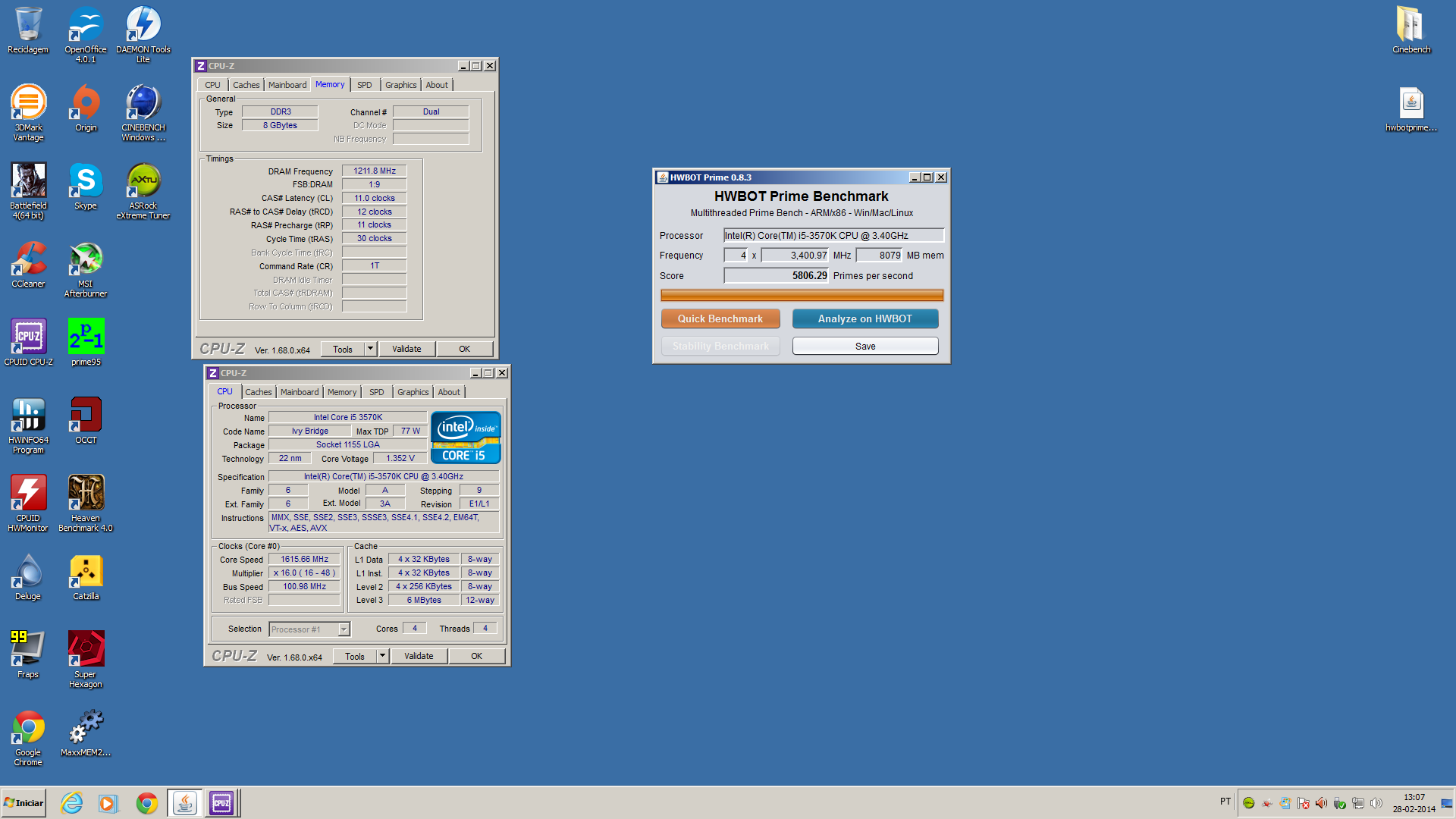The width and height of the screenshot is (1456, 819).
Task: Open Chrome from the taskbar
Action: click(146, 802)
